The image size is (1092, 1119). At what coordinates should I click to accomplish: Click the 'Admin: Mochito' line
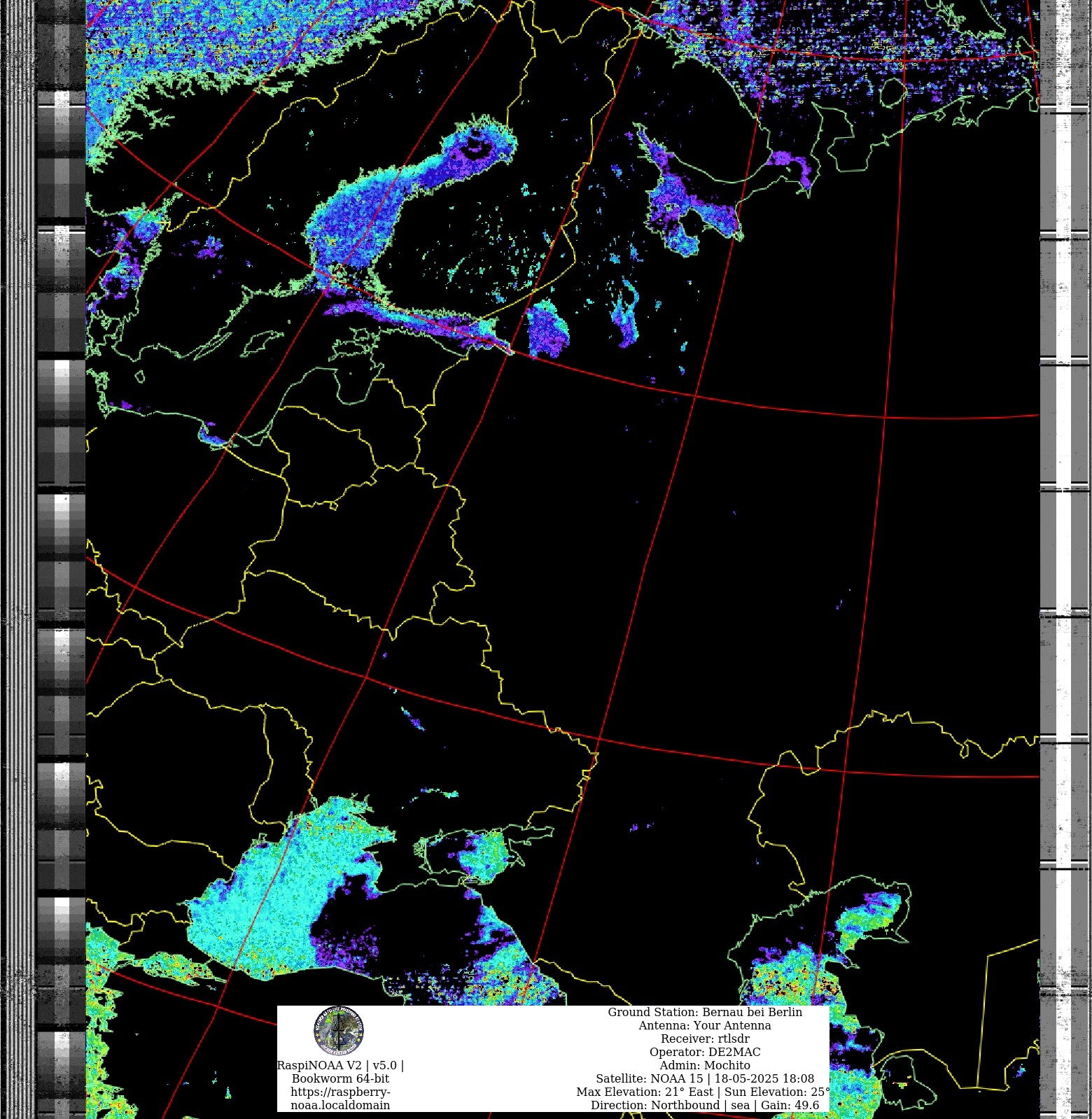tap(705, 1065)
